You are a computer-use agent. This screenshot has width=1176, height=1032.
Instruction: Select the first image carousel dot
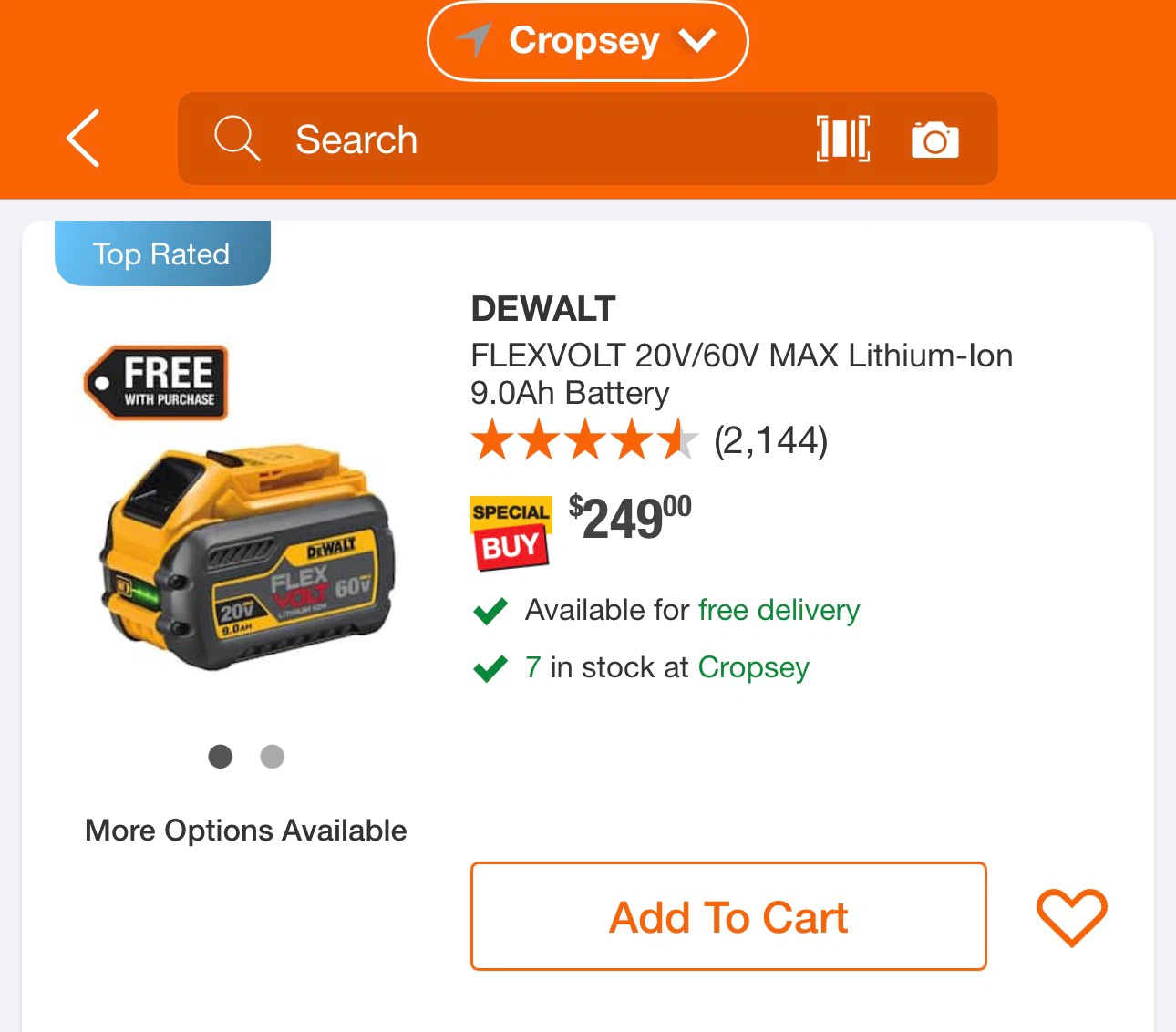(x=221, y=757)
